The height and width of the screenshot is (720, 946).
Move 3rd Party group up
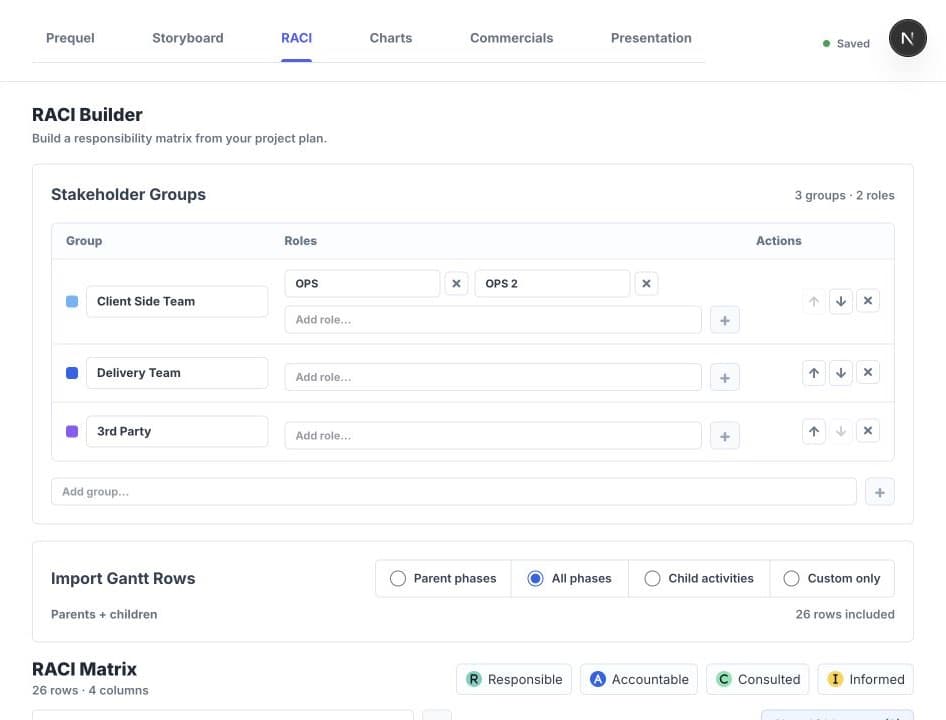[814, 431]
